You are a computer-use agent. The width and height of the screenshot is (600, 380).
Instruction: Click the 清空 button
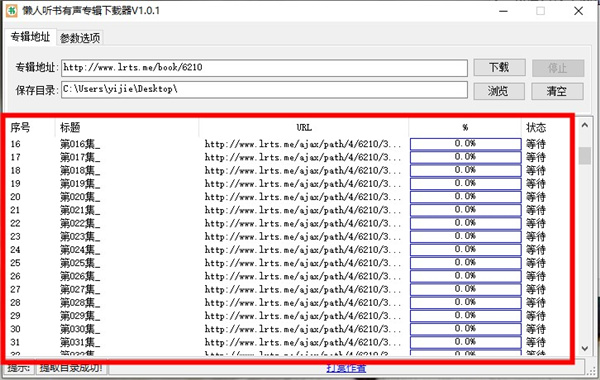pyautogui.click(x=557, y=91)
